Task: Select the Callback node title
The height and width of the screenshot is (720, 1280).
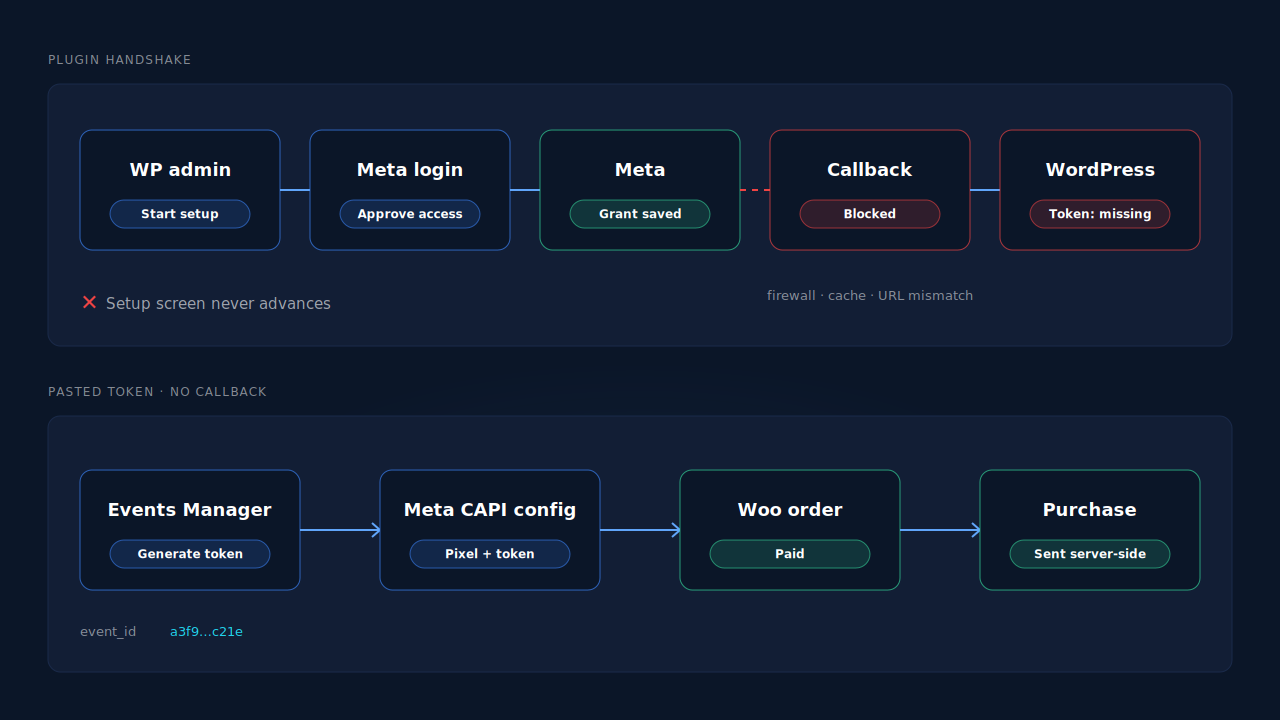Action: coord(870,170)
